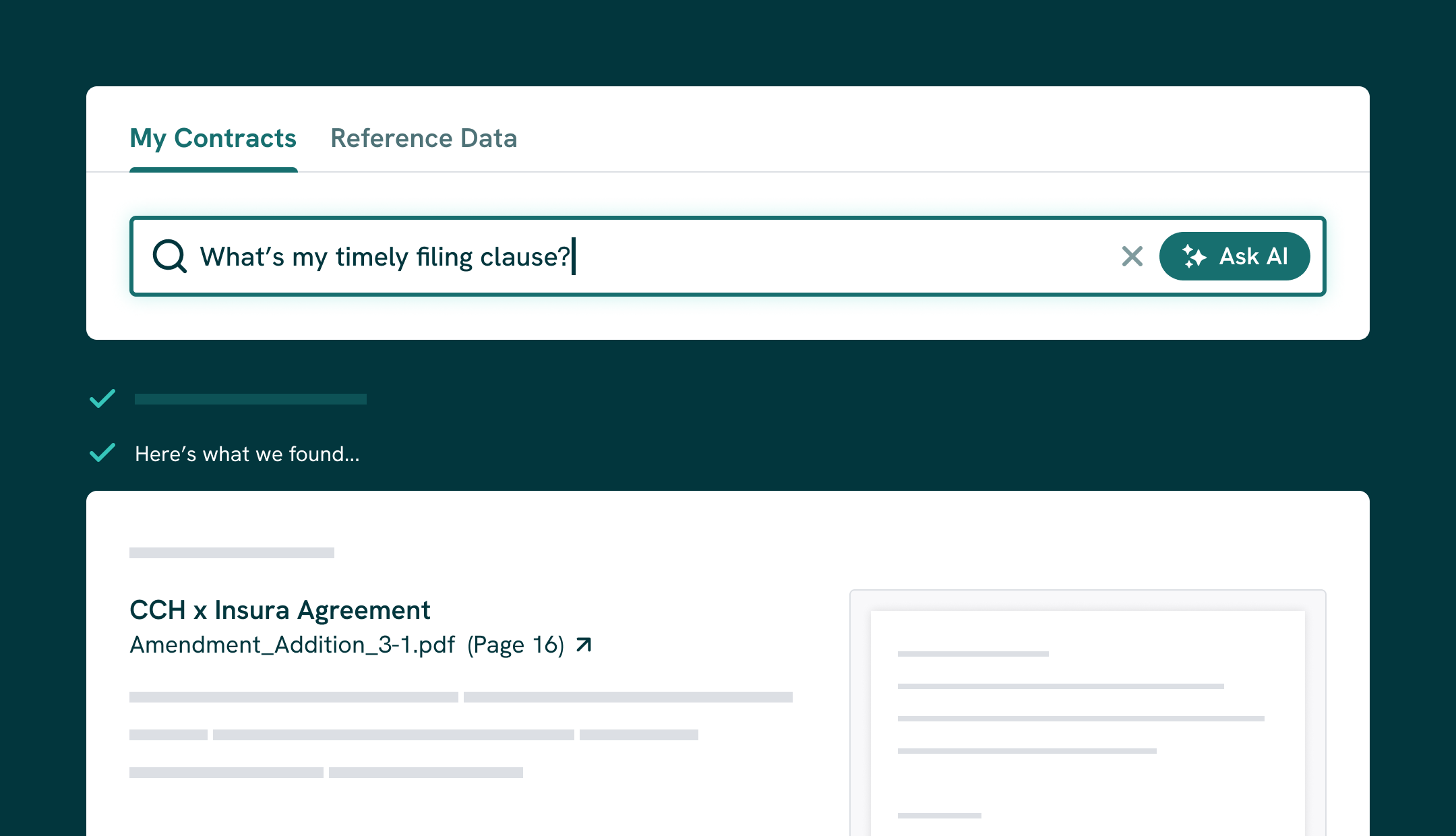
Task: Clear the search query with X icon
Action: (1132, 256)
